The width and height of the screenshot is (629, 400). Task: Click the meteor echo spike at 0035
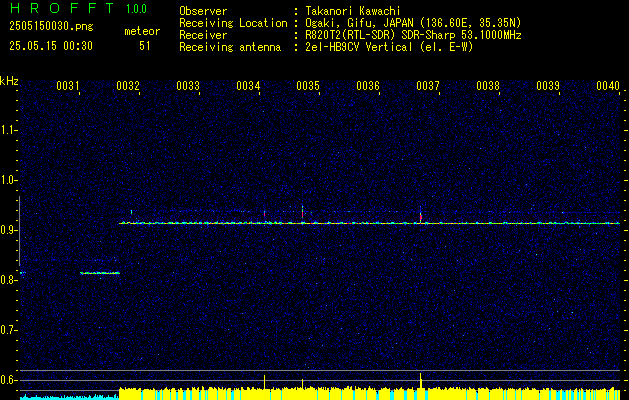point(302,212)
